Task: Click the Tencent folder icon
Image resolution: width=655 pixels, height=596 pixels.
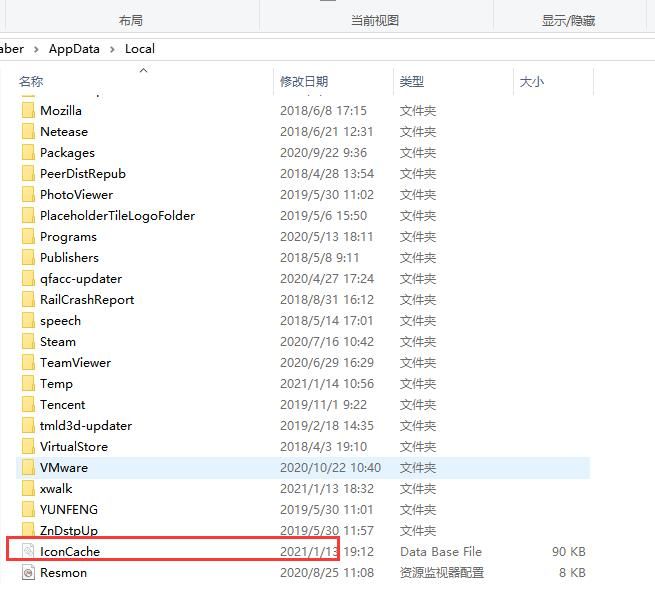Action: (28, 405)
